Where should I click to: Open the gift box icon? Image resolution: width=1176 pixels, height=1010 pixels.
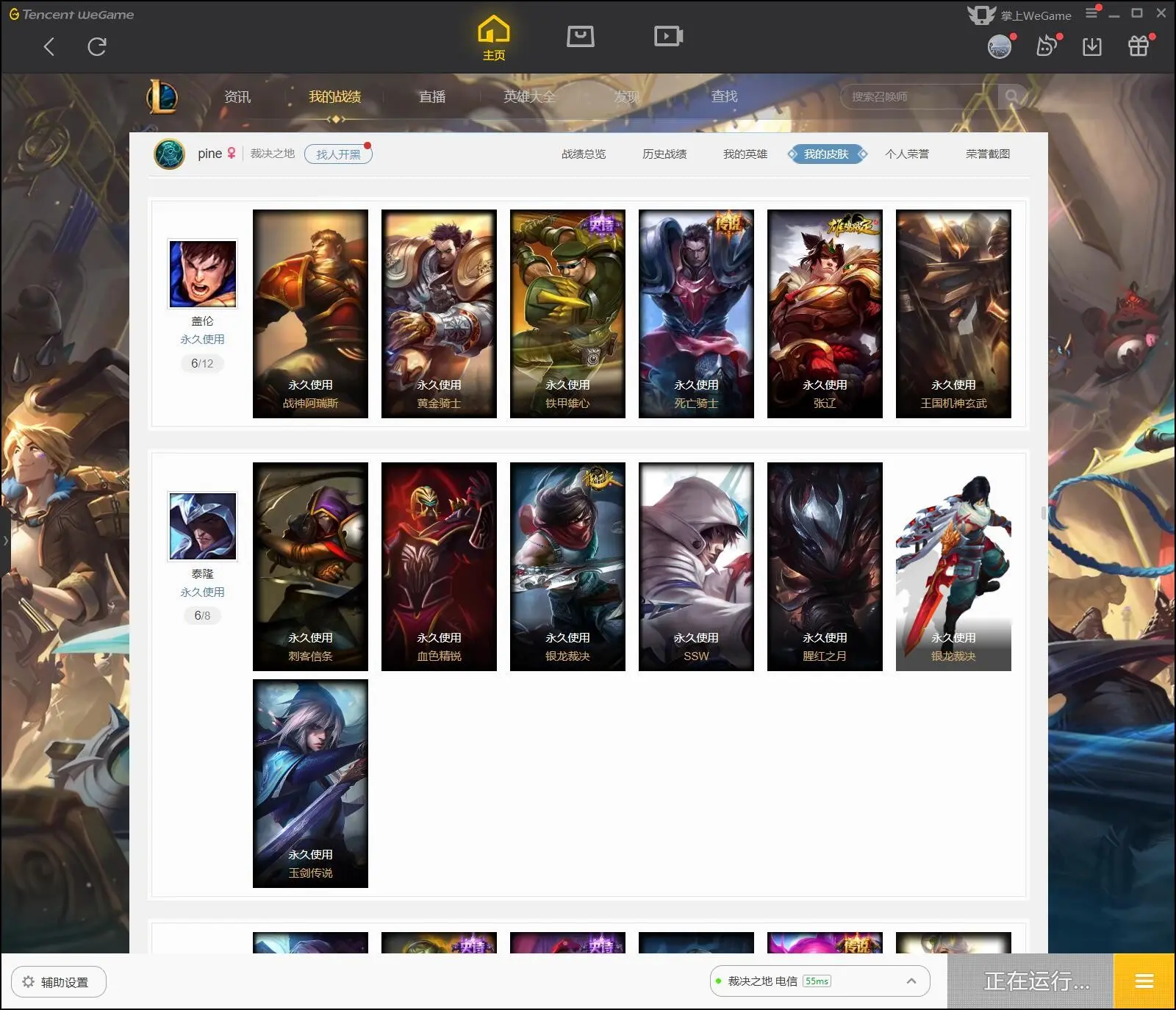(1139, 46)
